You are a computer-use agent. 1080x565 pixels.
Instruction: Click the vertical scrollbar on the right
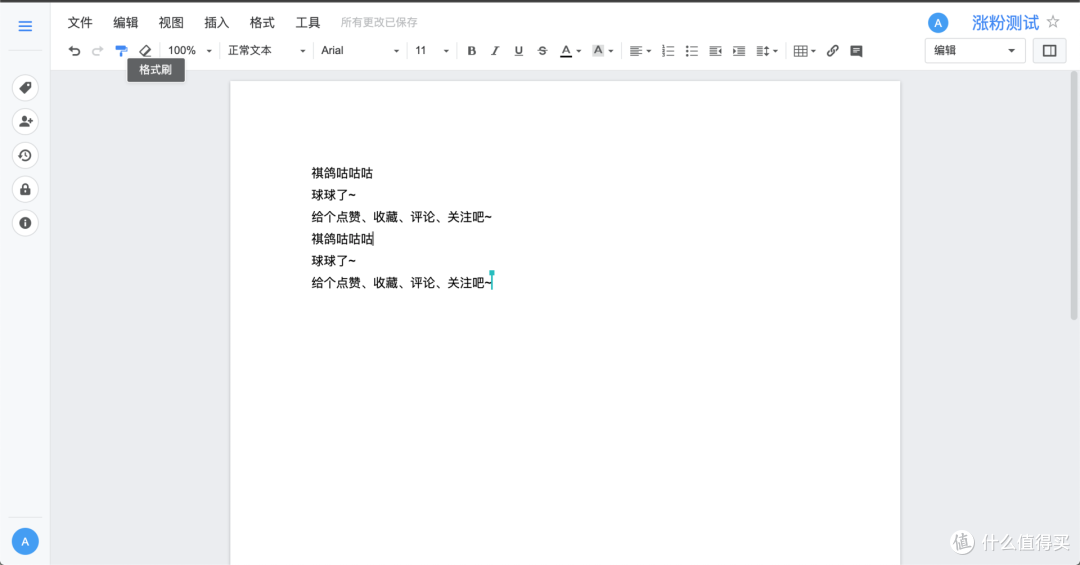pos(1074,196)
